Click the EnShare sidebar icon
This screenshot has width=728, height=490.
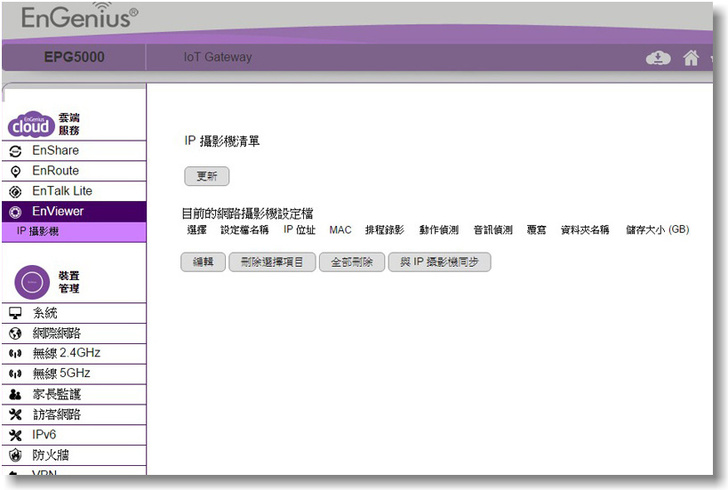click(x=15, y=151)
